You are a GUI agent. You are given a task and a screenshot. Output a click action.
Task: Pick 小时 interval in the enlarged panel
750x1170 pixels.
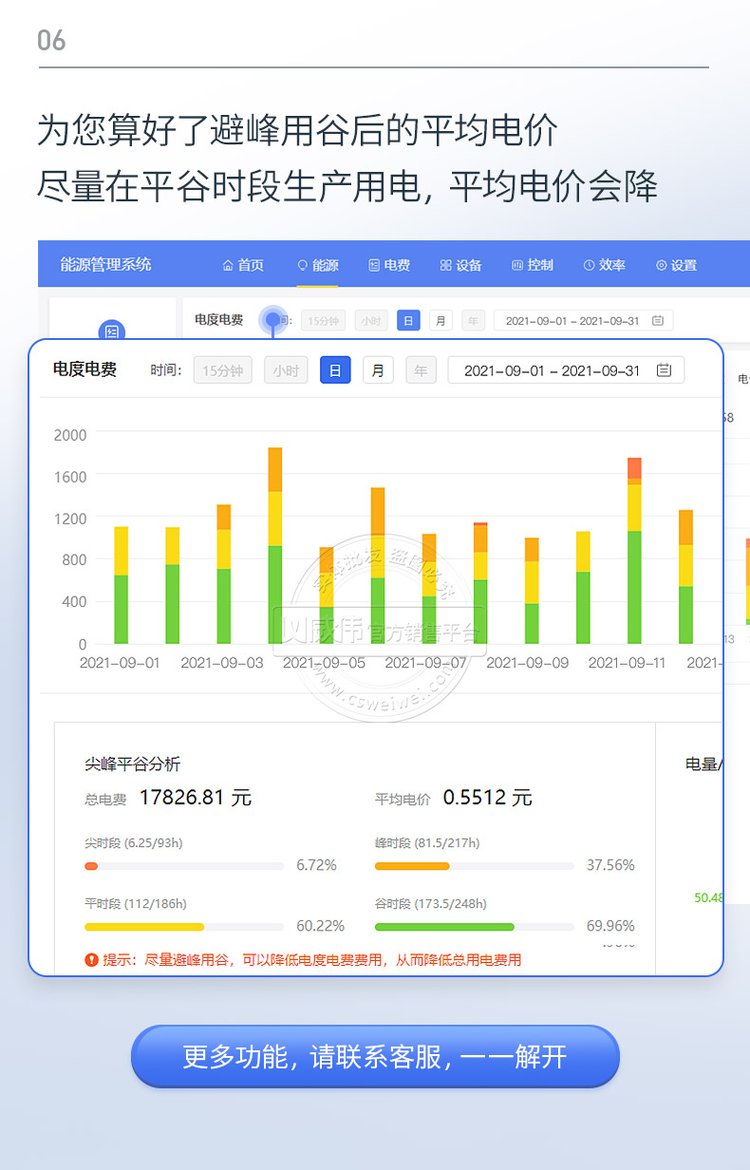[286, 370]
